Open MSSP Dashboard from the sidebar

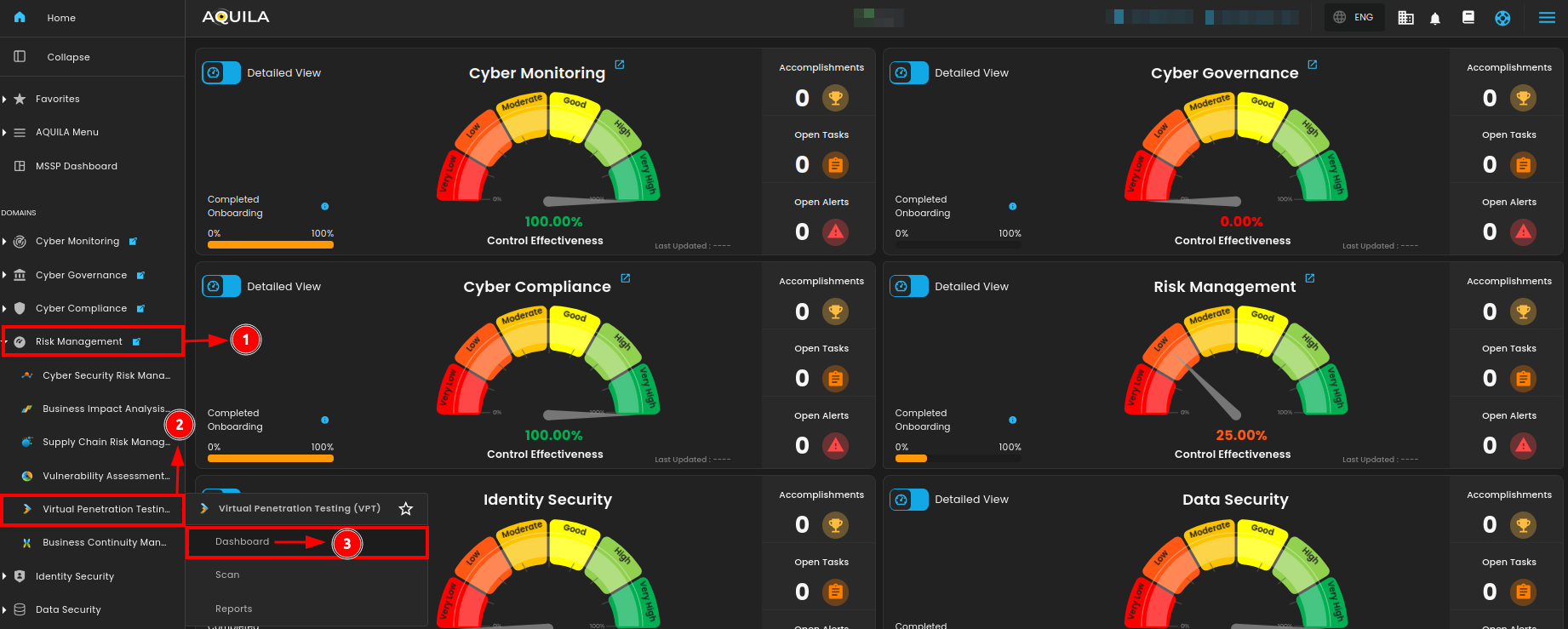[76, 166]
